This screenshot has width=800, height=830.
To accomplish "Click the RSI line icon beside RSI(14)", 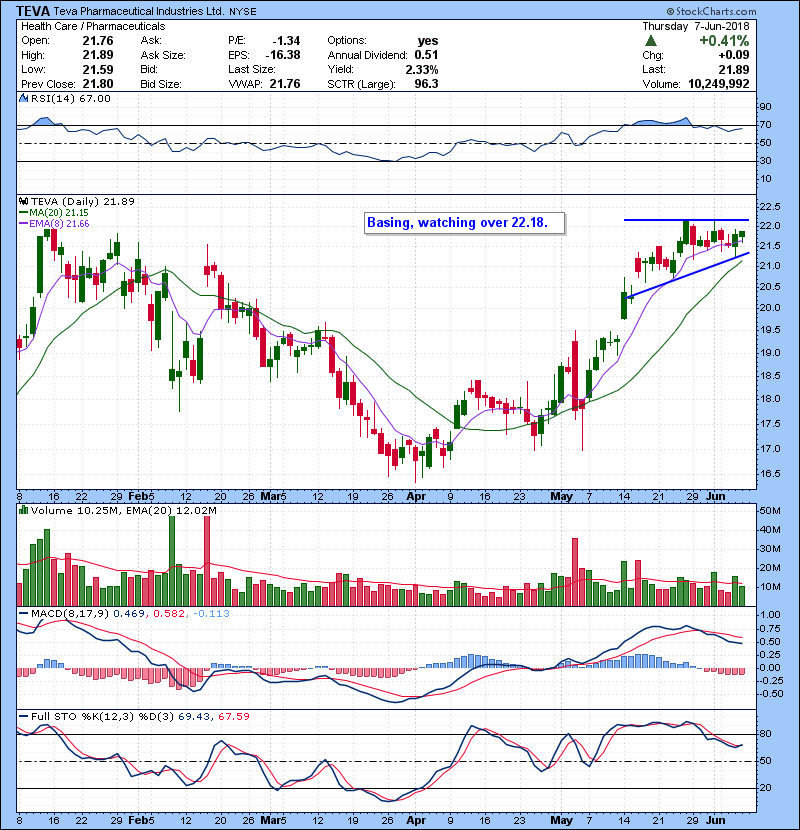I will coord(24,98).
